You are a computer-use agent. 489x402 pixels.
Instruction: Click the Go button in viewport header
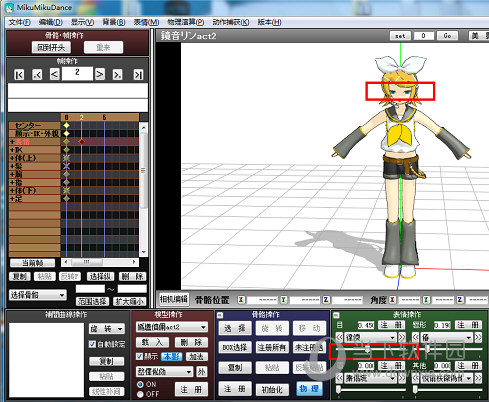pos(447,36)
